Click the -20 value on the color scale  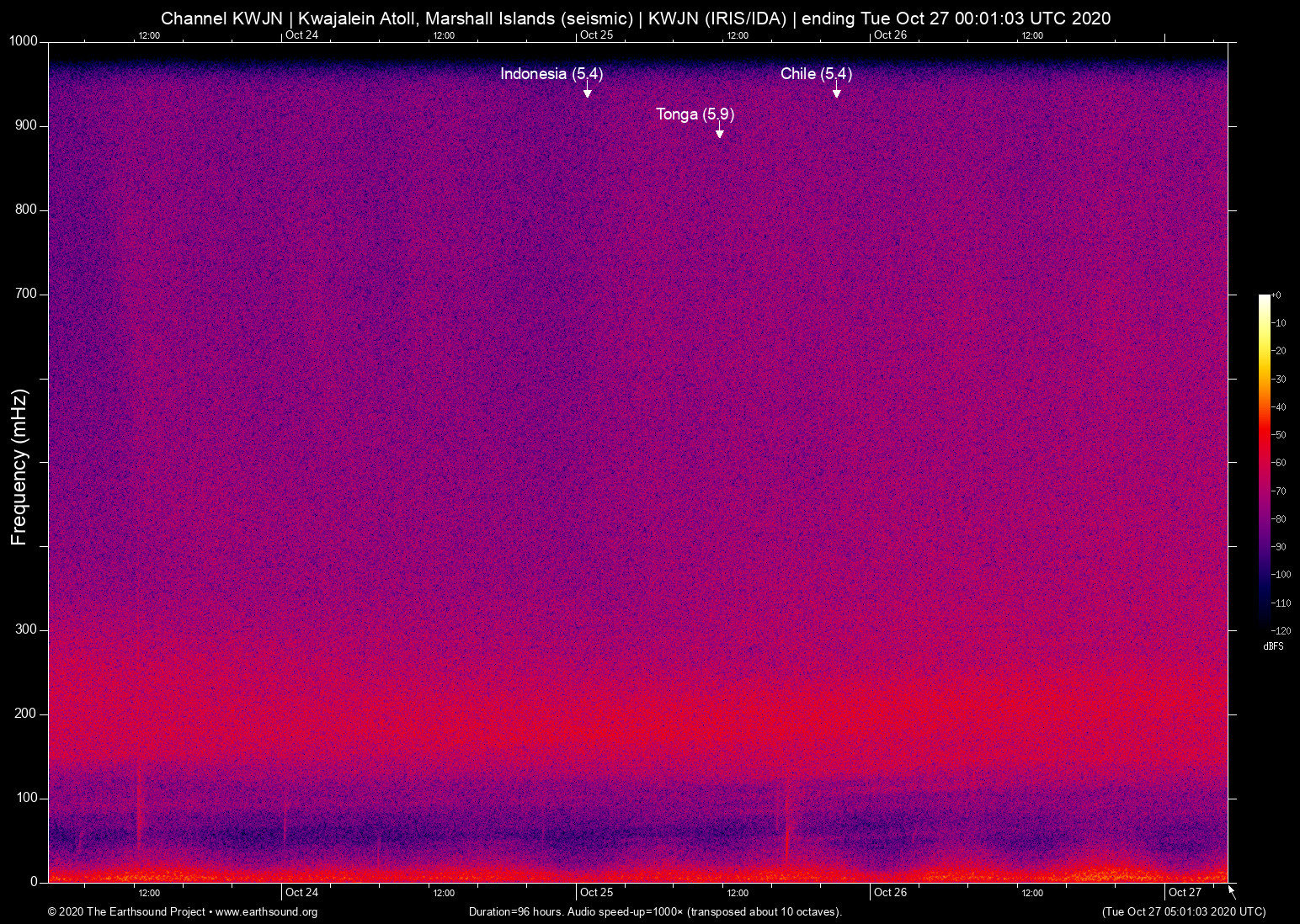[x=1278, y=351]
